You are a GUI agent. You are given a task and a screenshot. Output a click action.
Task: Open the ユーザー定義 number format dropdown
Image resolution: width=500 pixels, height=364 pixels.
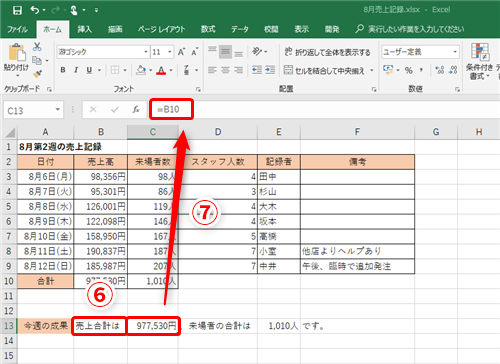coord(455,52)
